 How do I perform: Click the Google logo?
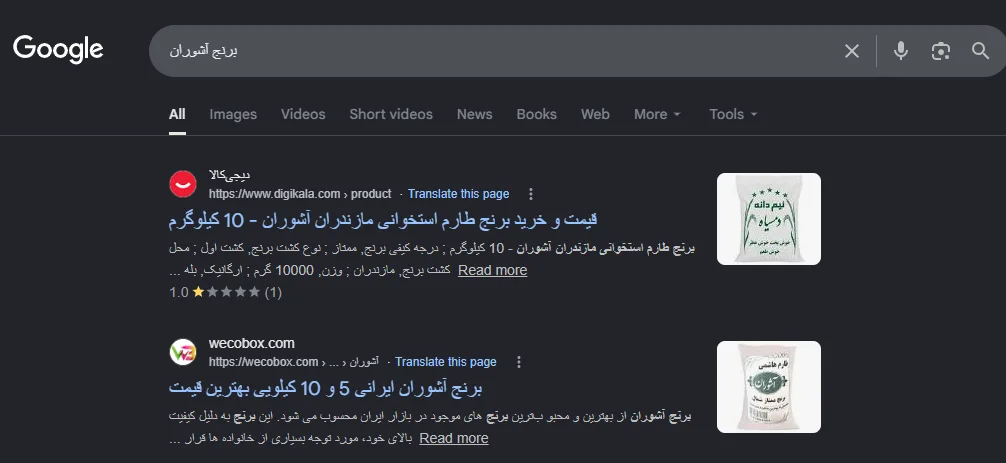[58, 49]
